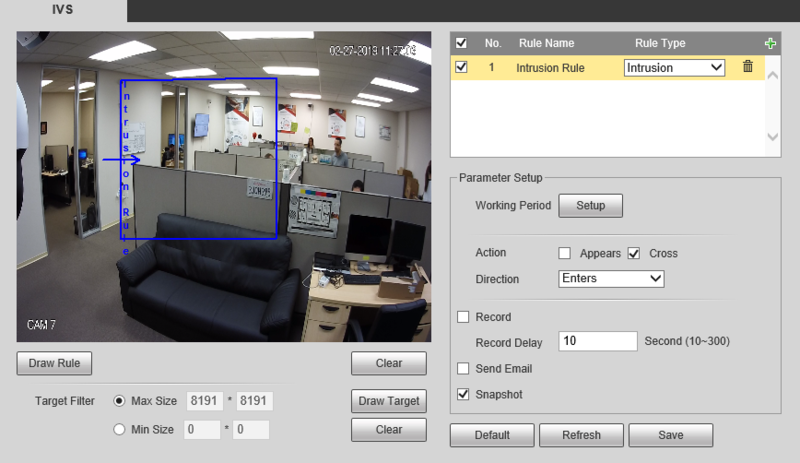The height and width of the screenshot is (463, 800).
Task: Restore settings with Default button
Action: coord(492,435)
